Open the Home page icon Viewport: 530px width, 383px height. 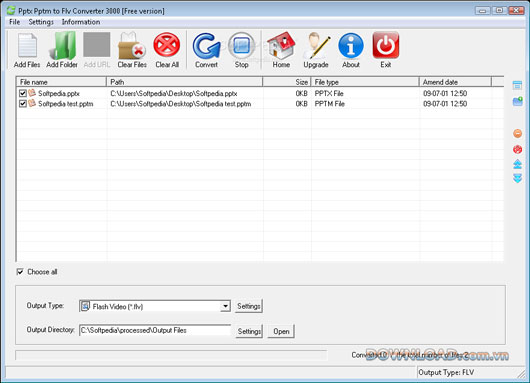click(x=281, y=46)
